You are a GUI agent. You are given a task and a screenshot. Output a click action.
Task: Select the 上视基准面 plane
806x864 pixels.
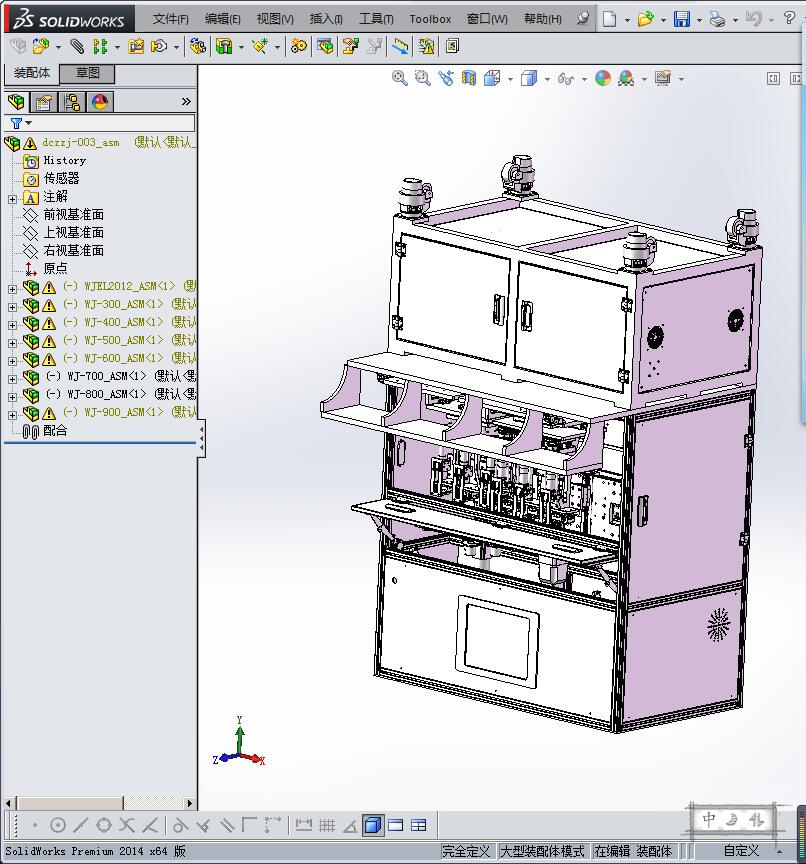[x=73, y=232]
